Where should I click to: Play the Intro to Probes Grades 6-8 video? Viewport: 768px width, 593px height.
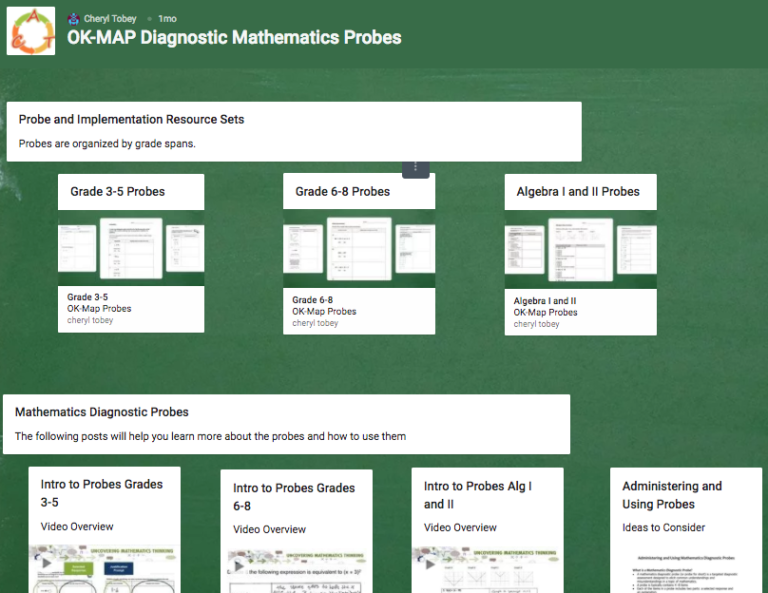[239, 566]
